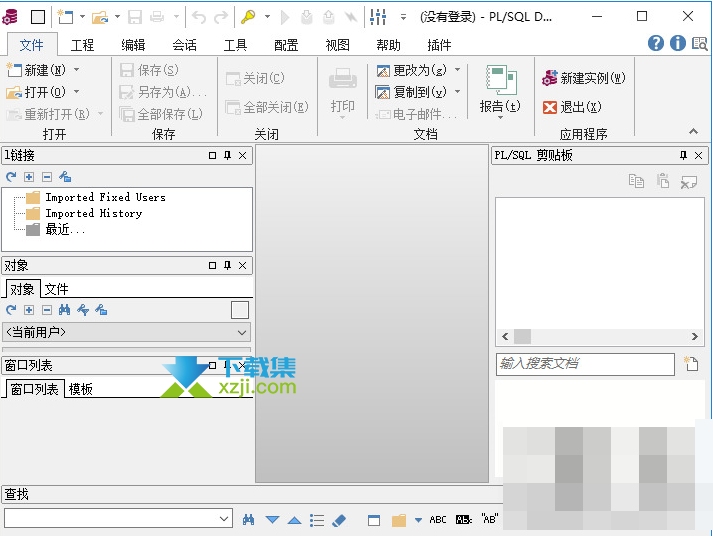Click the New document icon in quick toolbar
This screenshot has width=713, height=536.
[65, 17]
